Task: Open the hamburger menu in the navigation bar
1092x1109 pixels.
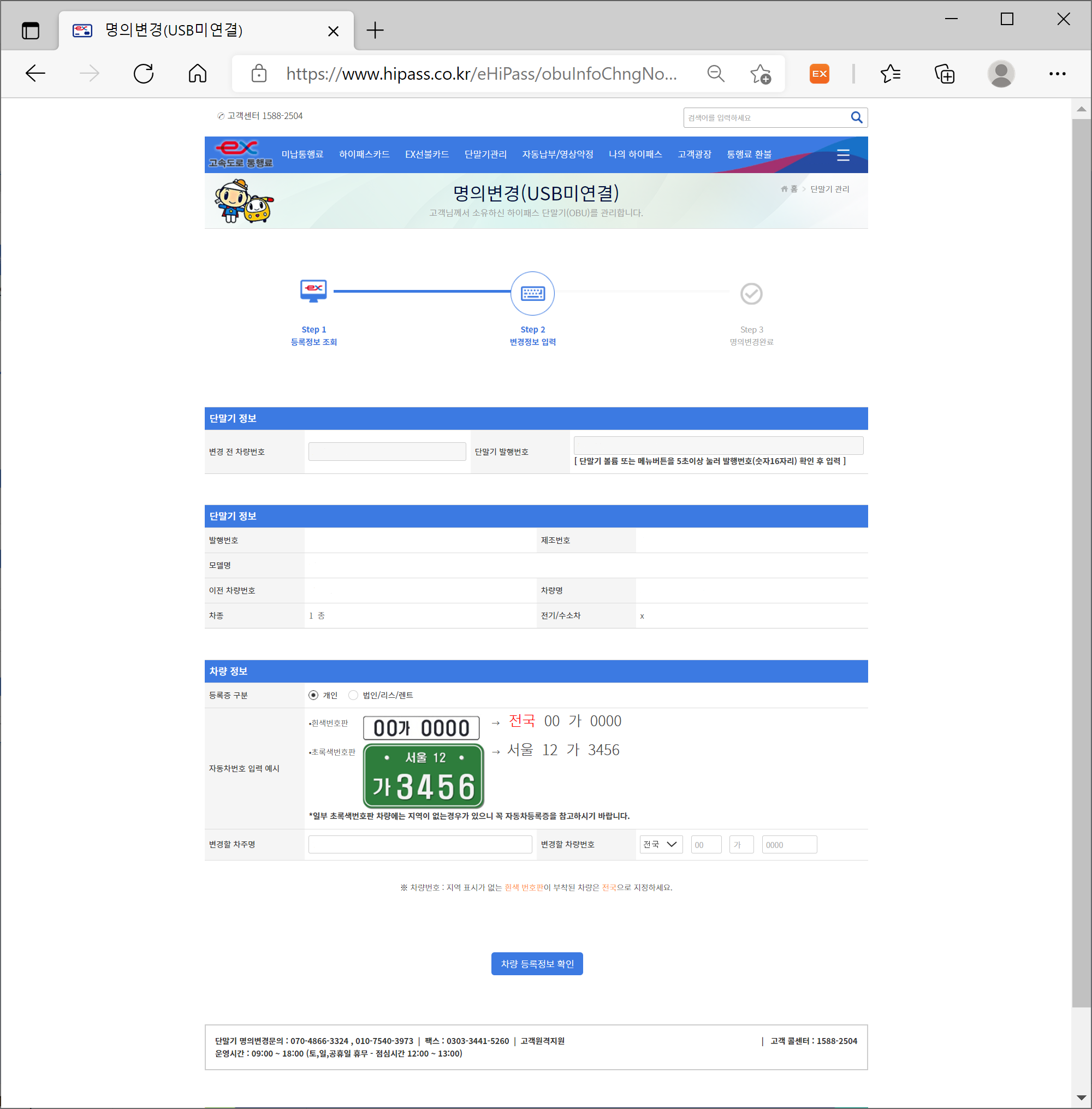Action: tap(843, 155)
